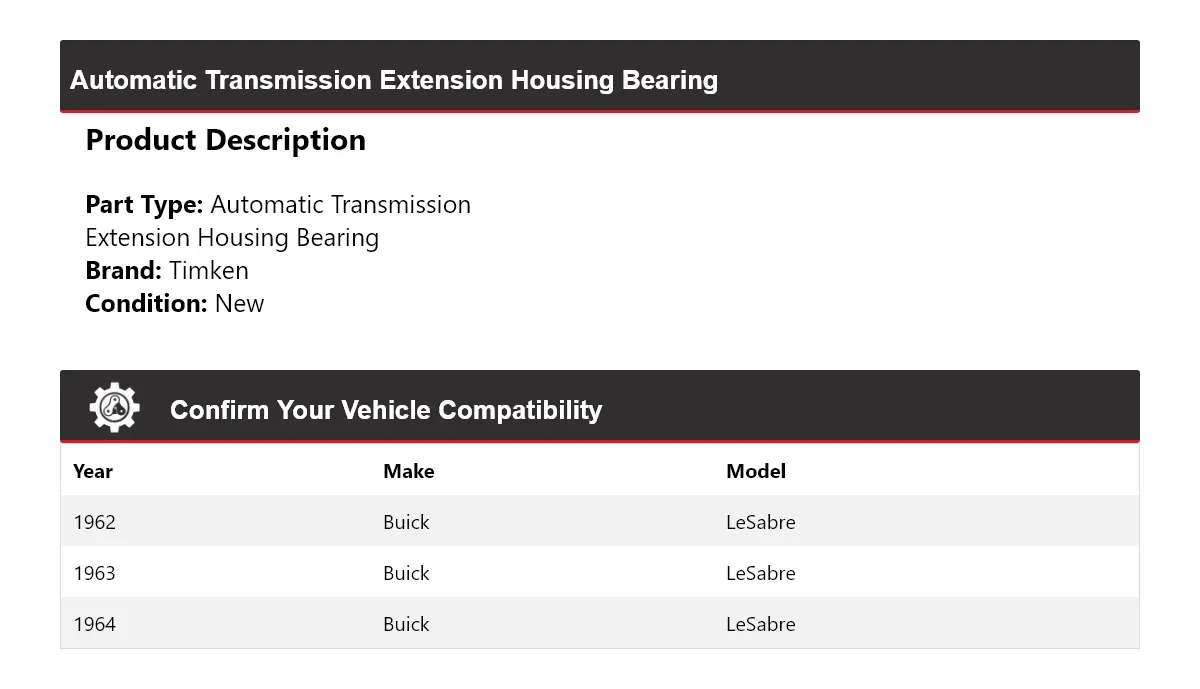This screenshot has height=689, width=1200.
Task: Select Buick in the 1963 row
Action: click(x=406, y=573)
